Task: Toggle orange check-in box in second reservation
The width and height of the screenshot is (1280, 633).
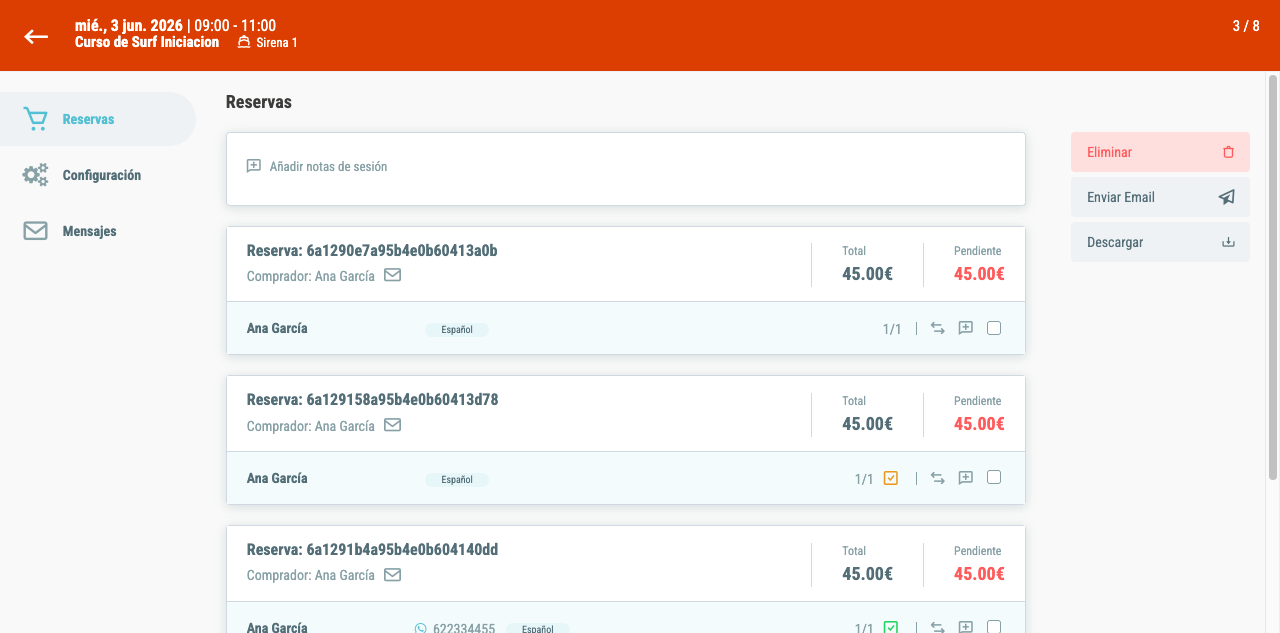Action: (x=891, y=478)
